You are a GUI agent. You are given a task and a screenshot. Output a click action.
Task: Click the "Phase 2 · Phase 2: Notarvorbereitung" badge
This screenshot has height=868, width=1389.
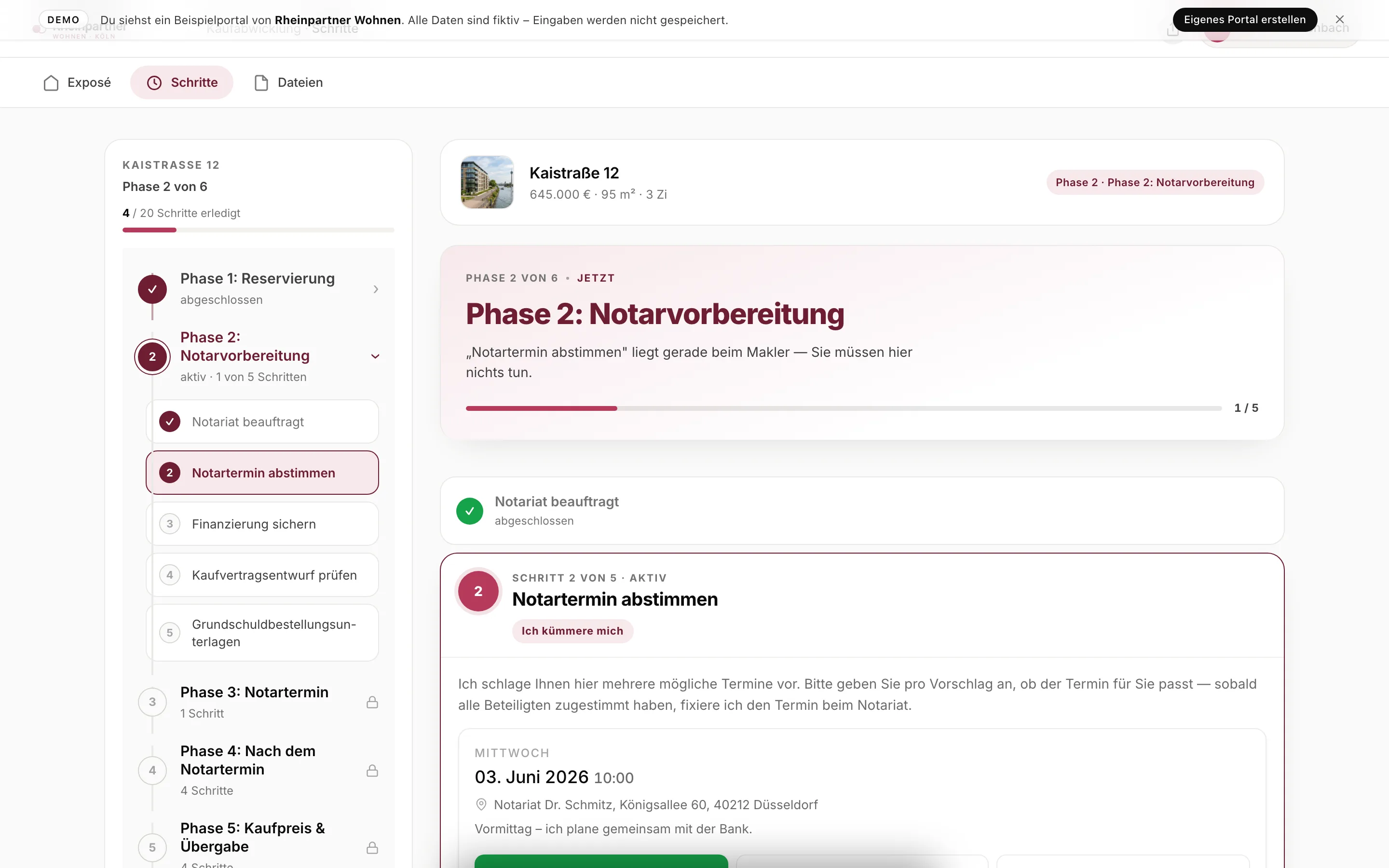pos(1155,183)
